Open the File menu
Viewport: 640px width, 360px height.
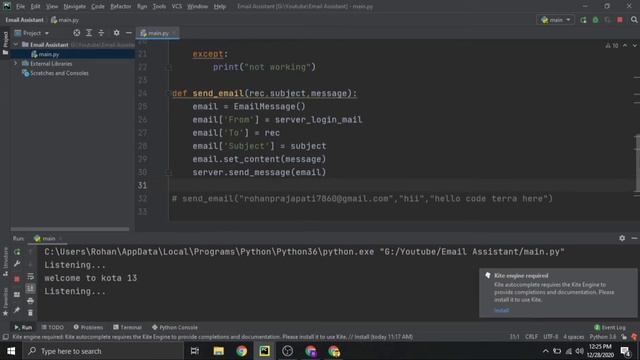[20, 7]
